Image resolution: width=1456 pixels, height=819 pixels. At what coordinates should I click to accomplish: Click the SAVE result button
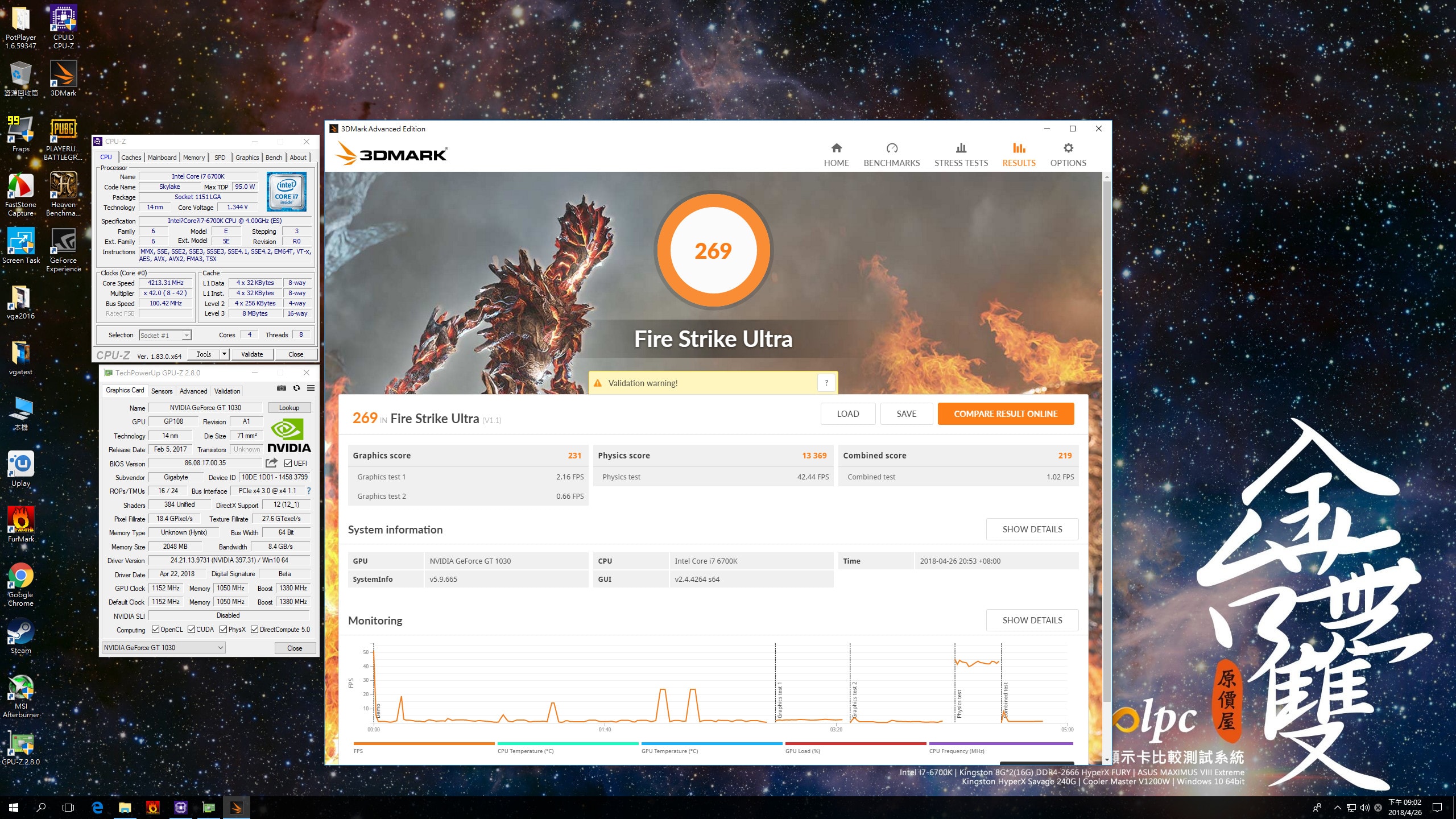pos(906,413)
